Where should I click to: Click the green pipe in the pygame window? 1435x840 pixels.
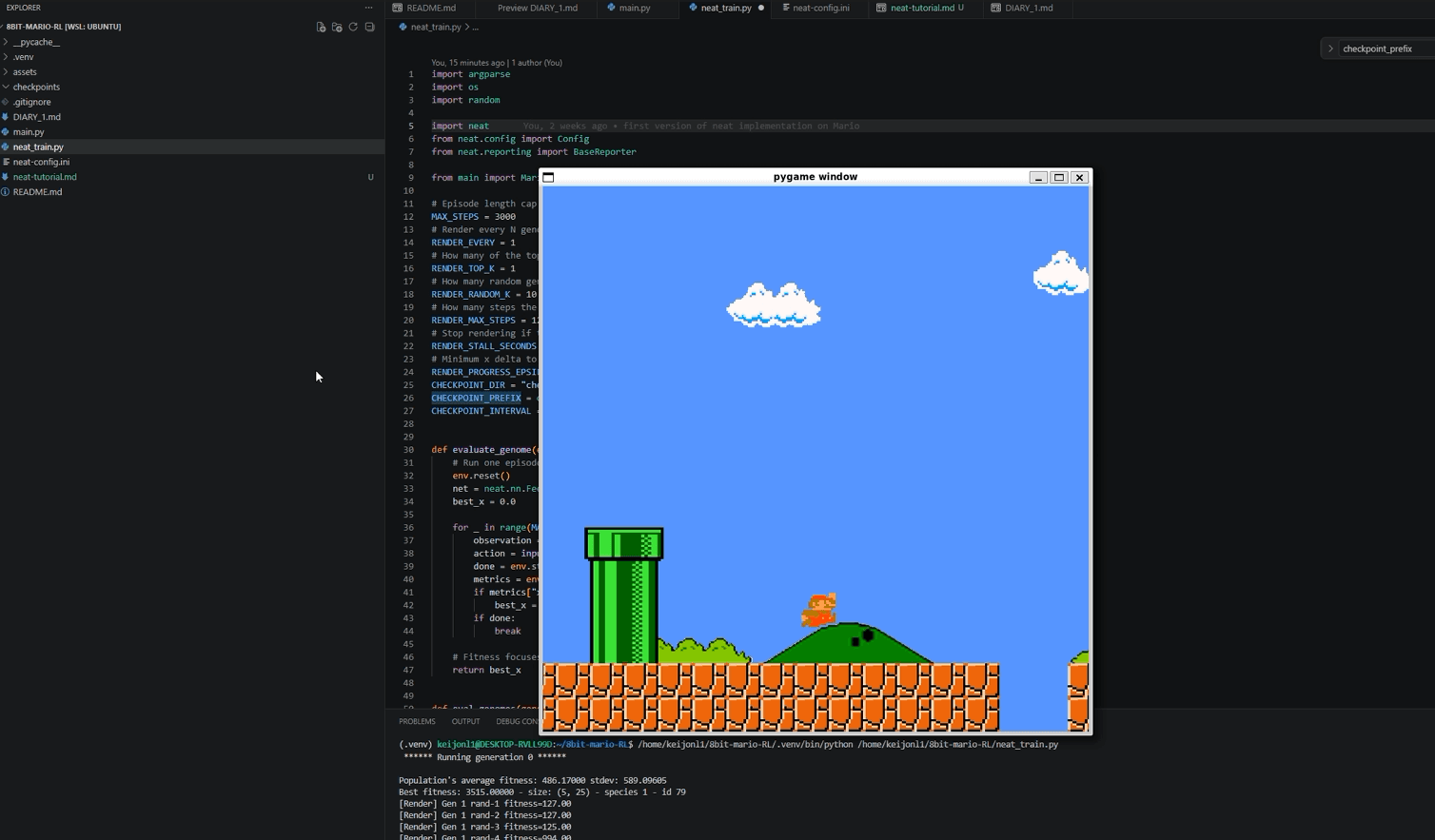[624, 596]
